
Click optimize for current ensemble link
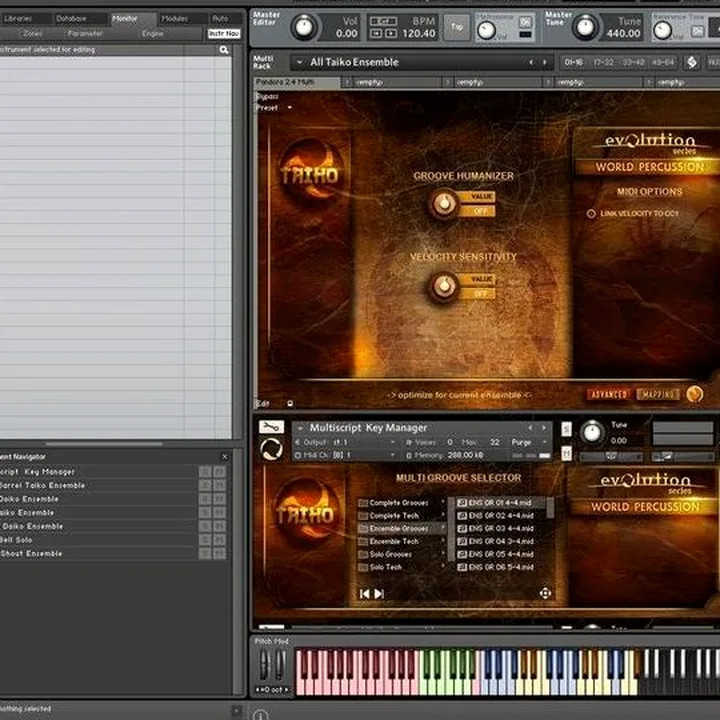(x=459, y=395)
